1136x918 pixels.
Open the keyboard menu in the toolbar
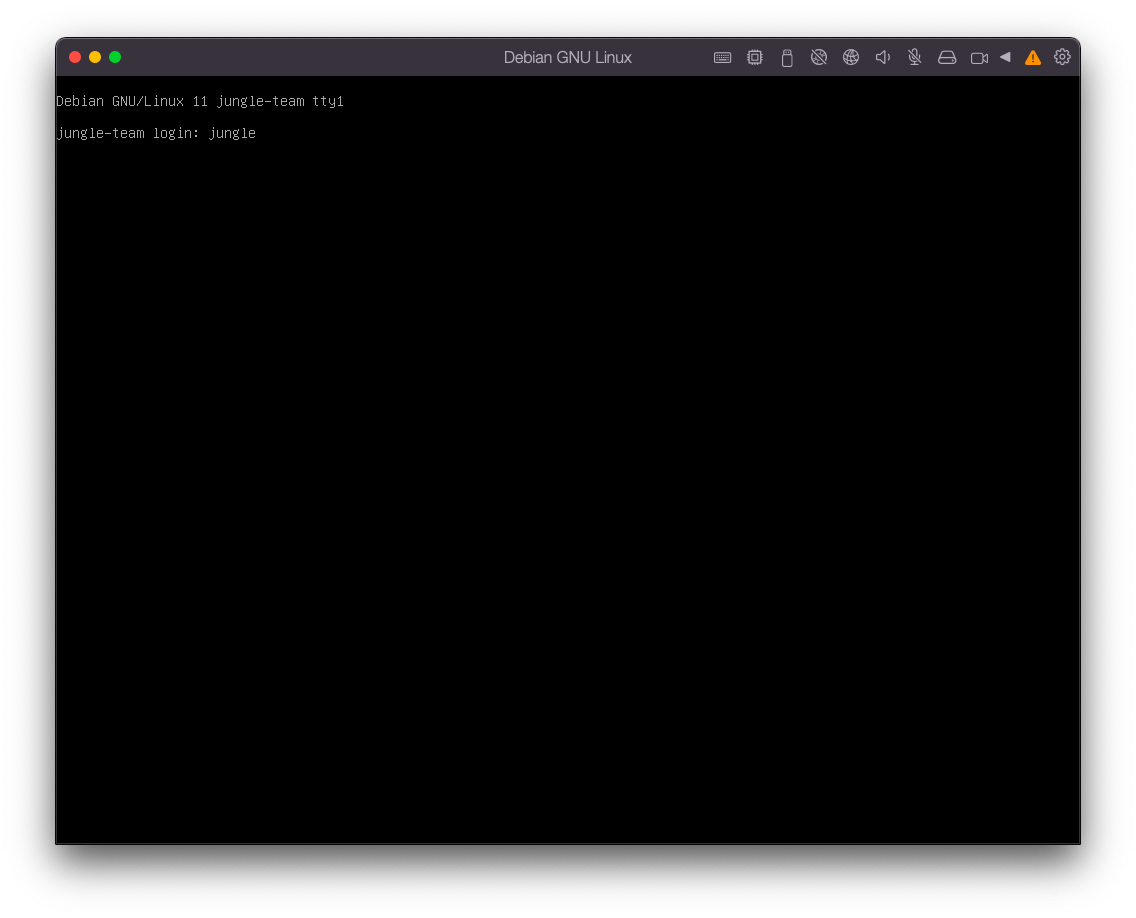point(722,58)
